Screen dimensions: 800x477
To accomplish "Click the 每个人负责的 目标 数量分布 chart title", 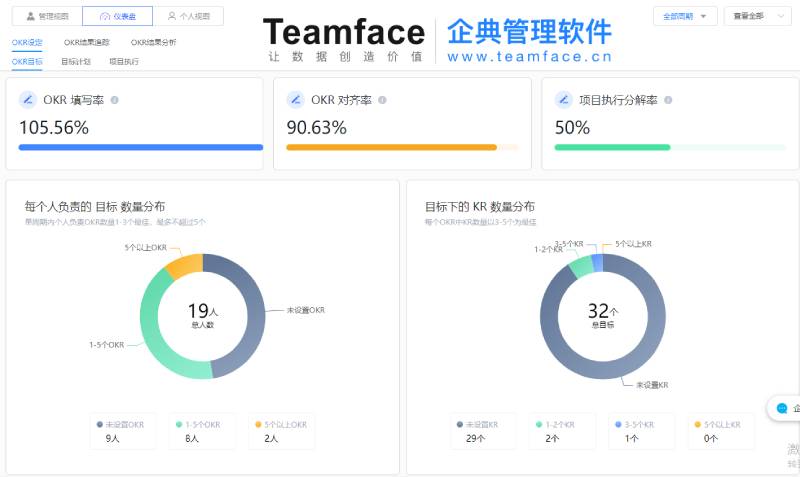I will coord(95,207).
